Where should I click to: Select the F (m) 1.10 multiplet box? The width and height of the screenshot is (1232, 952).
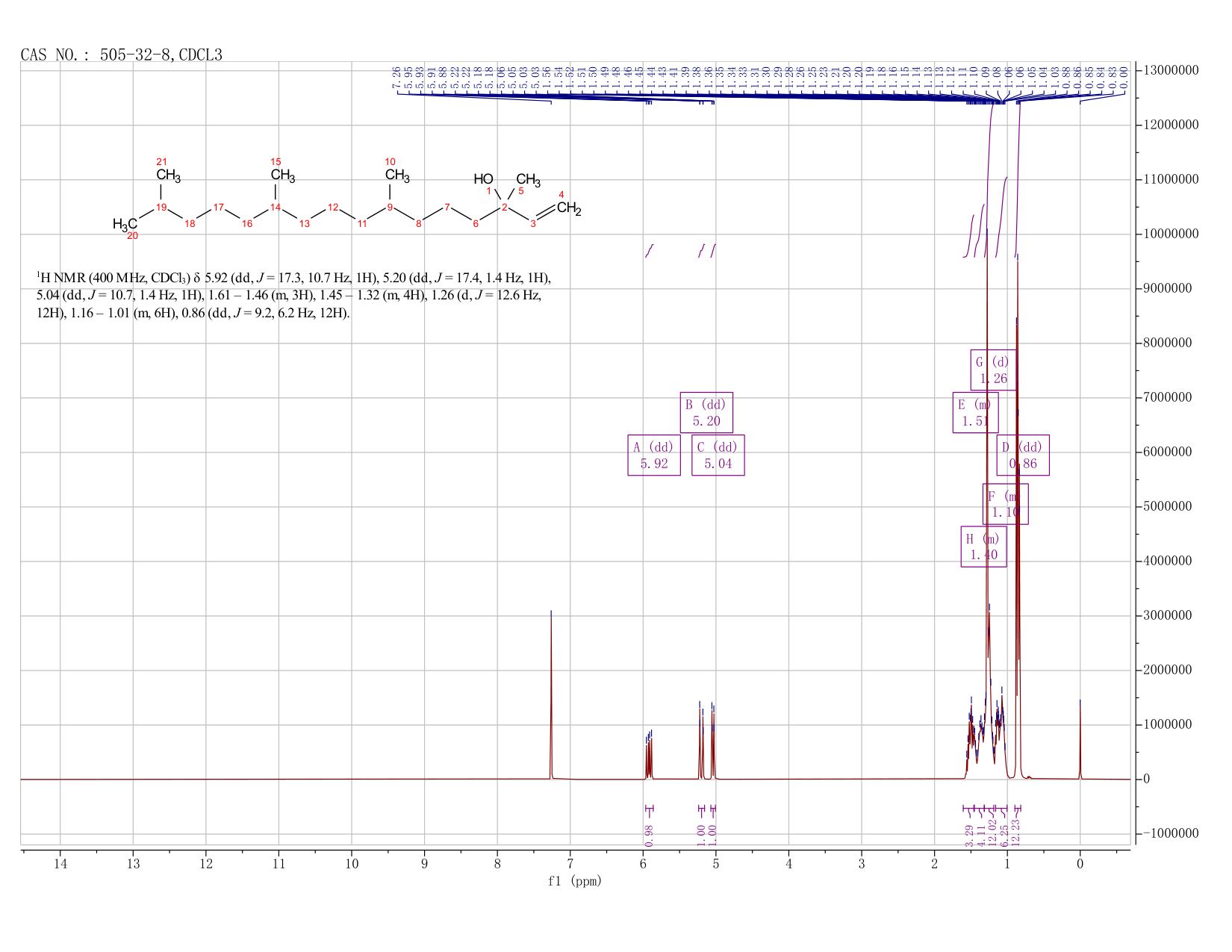[x=1005, y=504]
